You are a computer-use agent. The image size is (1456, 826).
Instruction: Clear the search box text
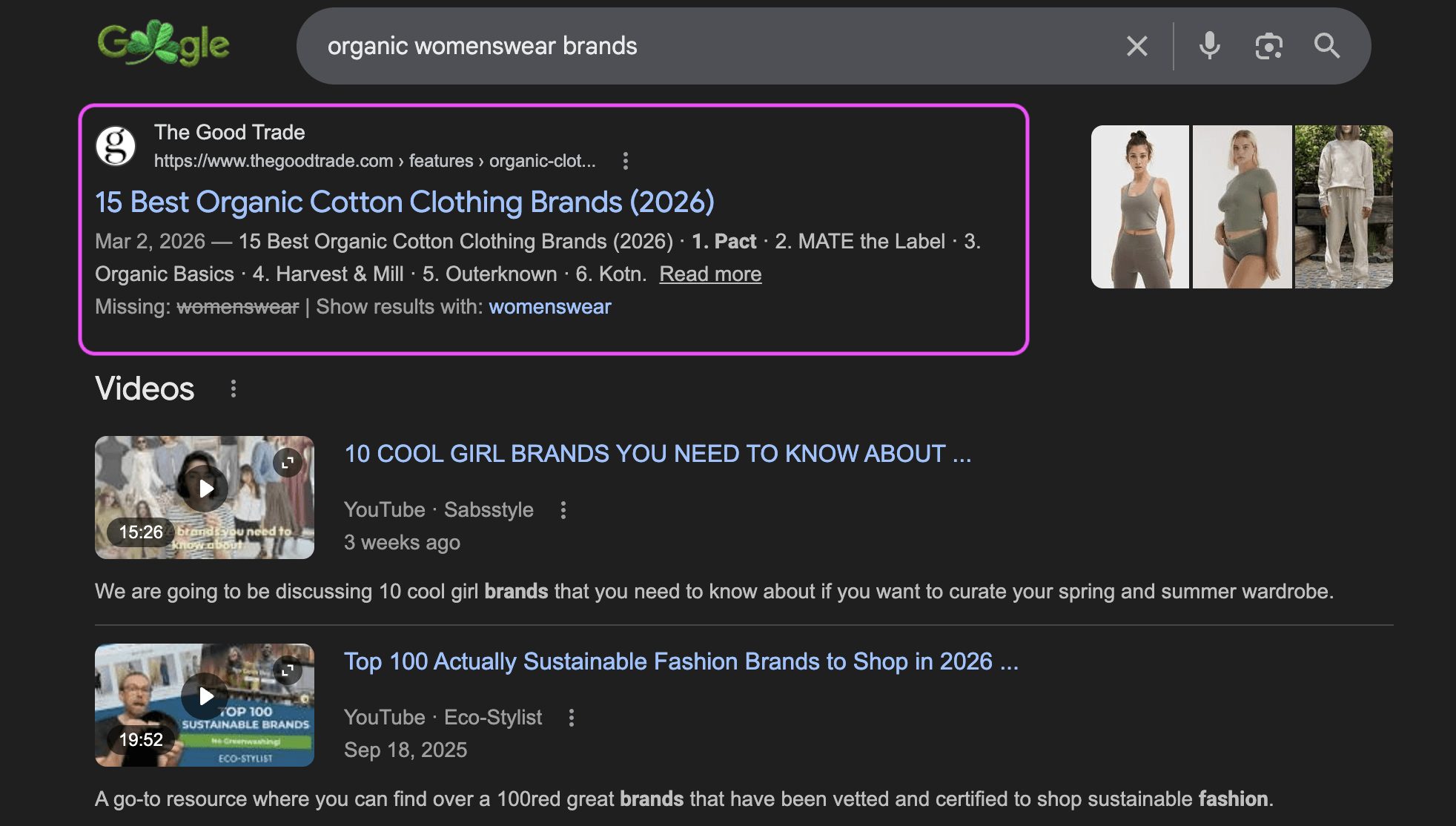click(1136, 46)
